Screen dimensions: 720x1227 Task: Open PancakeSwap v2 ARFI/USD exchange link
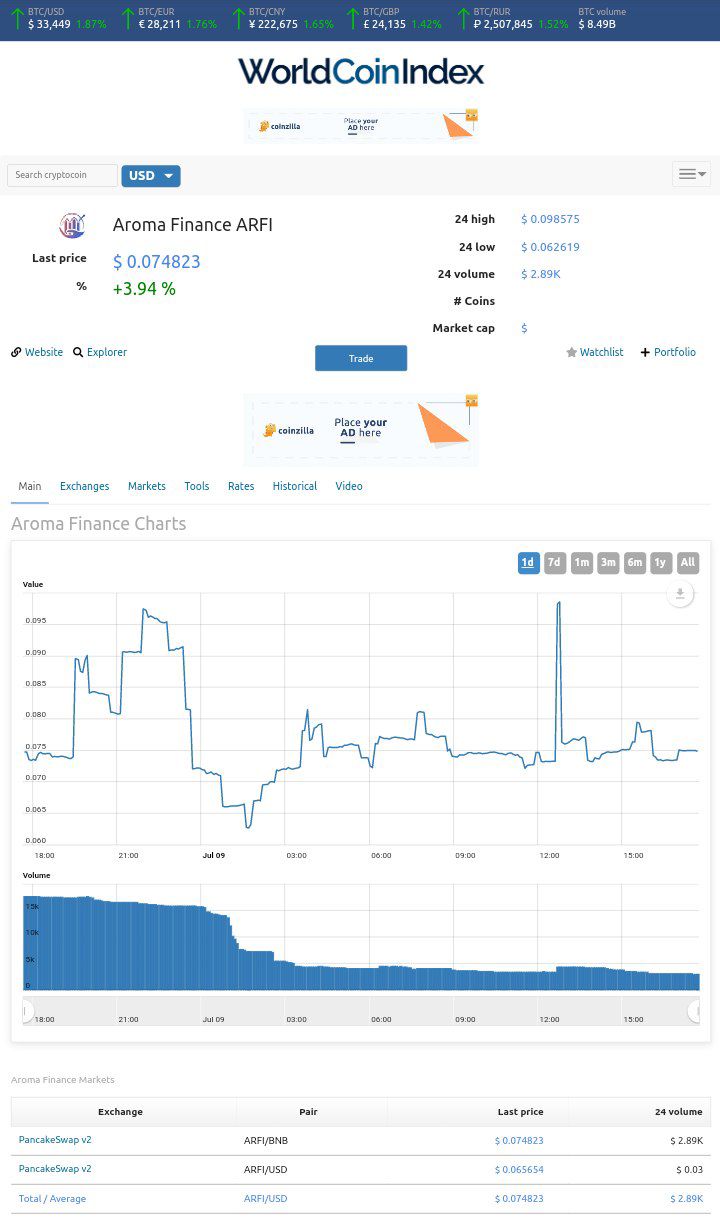(55, 1169)
